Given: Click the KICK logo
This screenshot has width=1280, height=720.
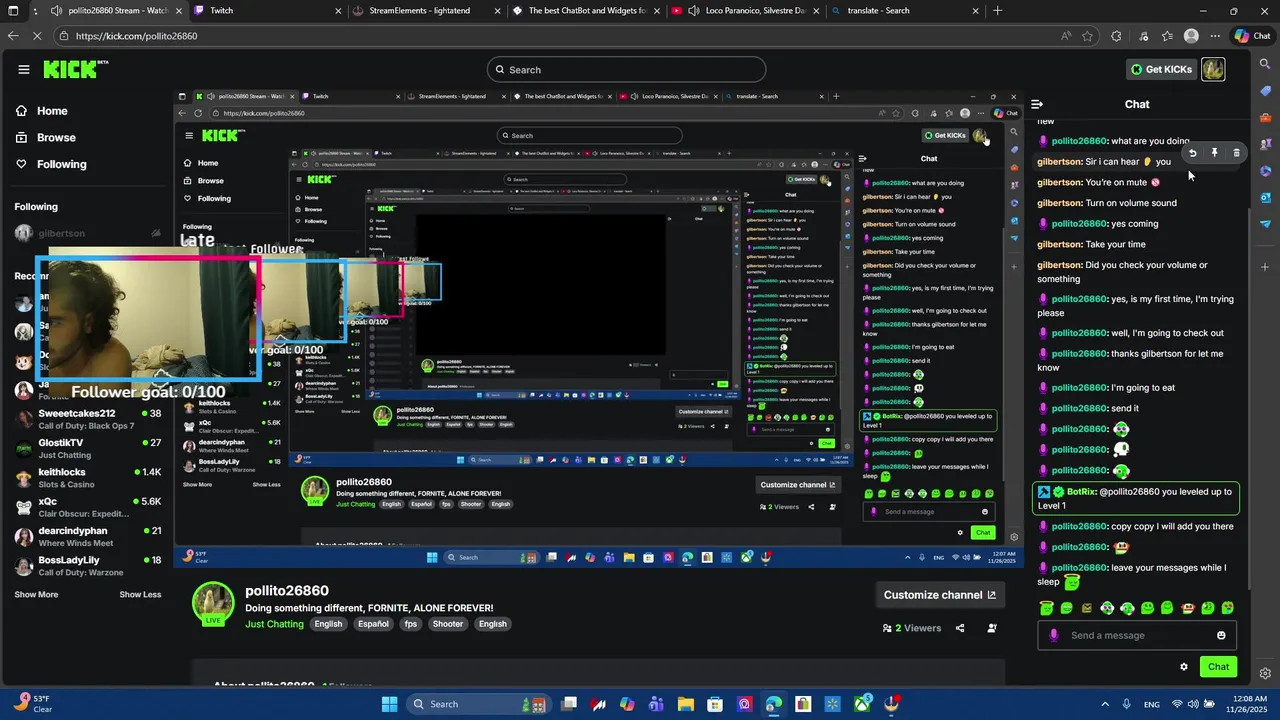Looking at the screenshot, I should [x=75, y=69].
